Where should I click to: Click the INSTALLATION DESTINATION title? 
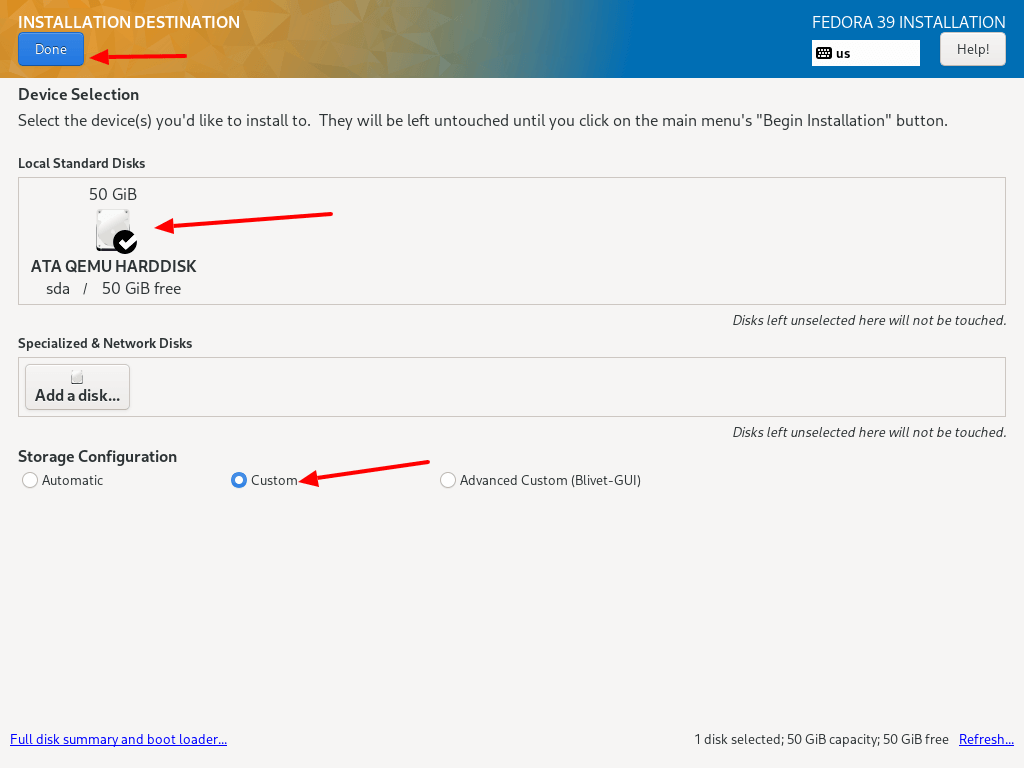129,22
